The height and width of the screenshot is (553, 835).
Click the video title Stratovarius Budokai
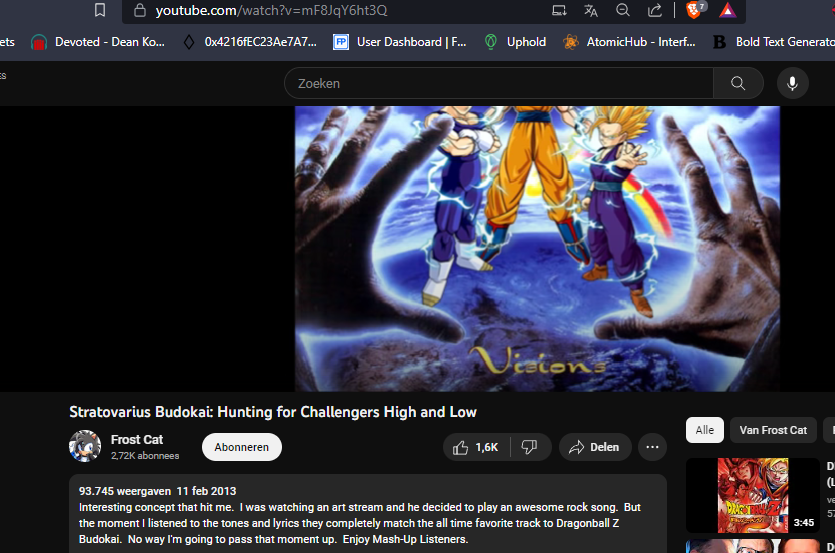click(x=273, y=412)
